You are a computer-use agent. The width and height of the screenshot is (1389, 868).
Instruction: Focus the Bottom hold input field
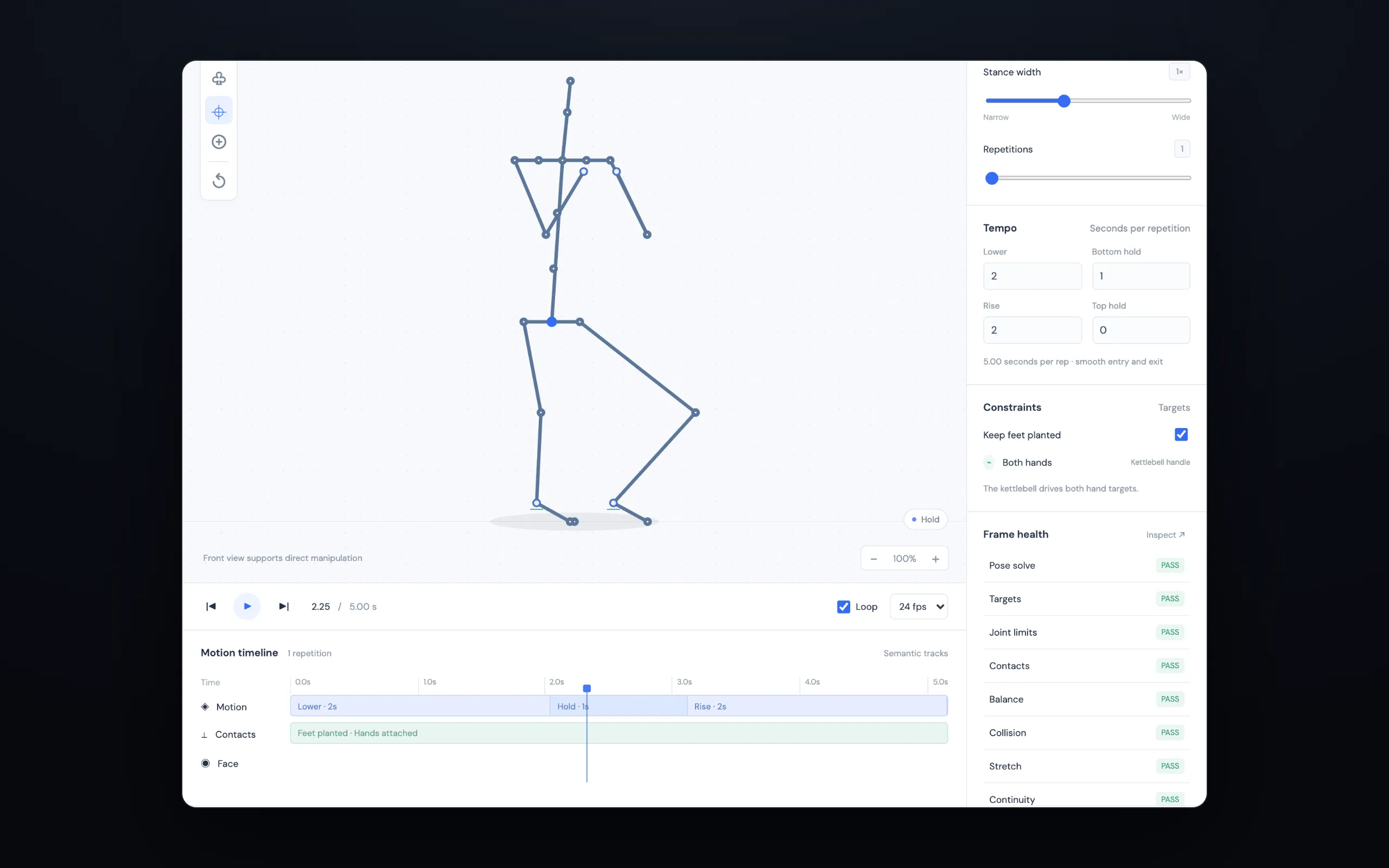coord(1140,276)
